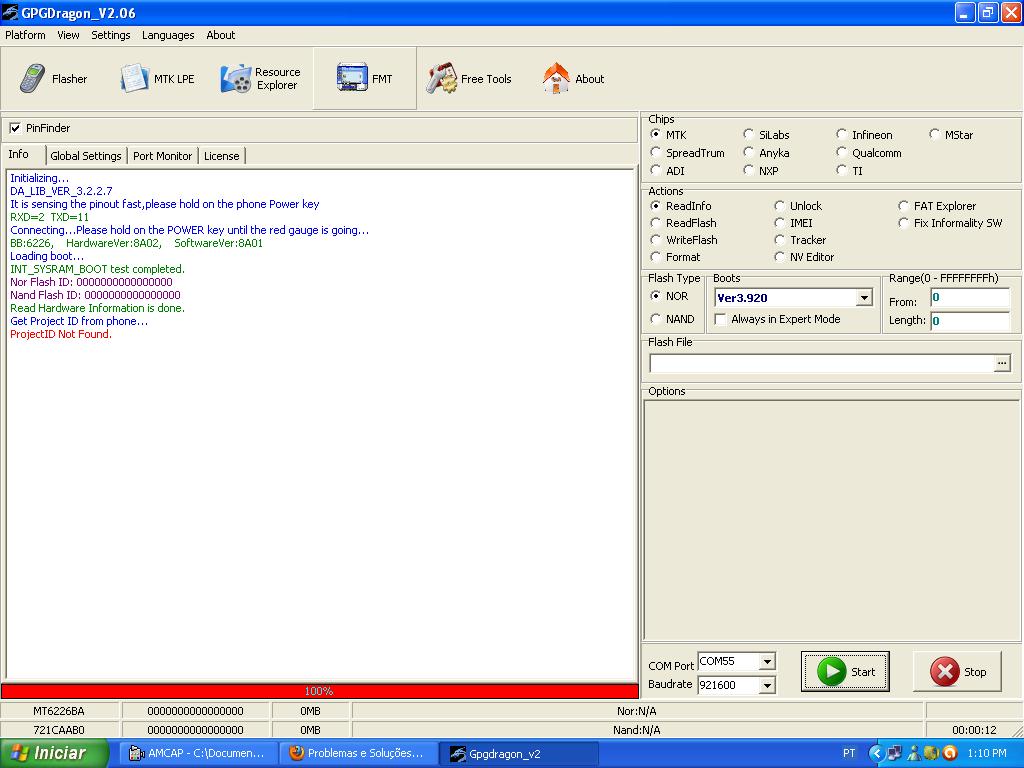Click the Flash File path field
Viewport: 1024px width, 768px height.
(x=822, y=363)
